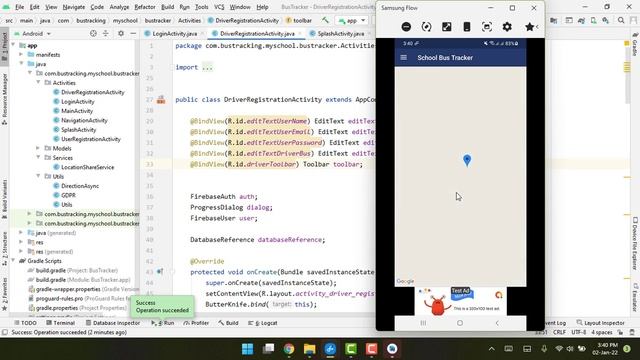Open the Navigate menu
This screenshot has height=360, width=640.
pos(73,7)
